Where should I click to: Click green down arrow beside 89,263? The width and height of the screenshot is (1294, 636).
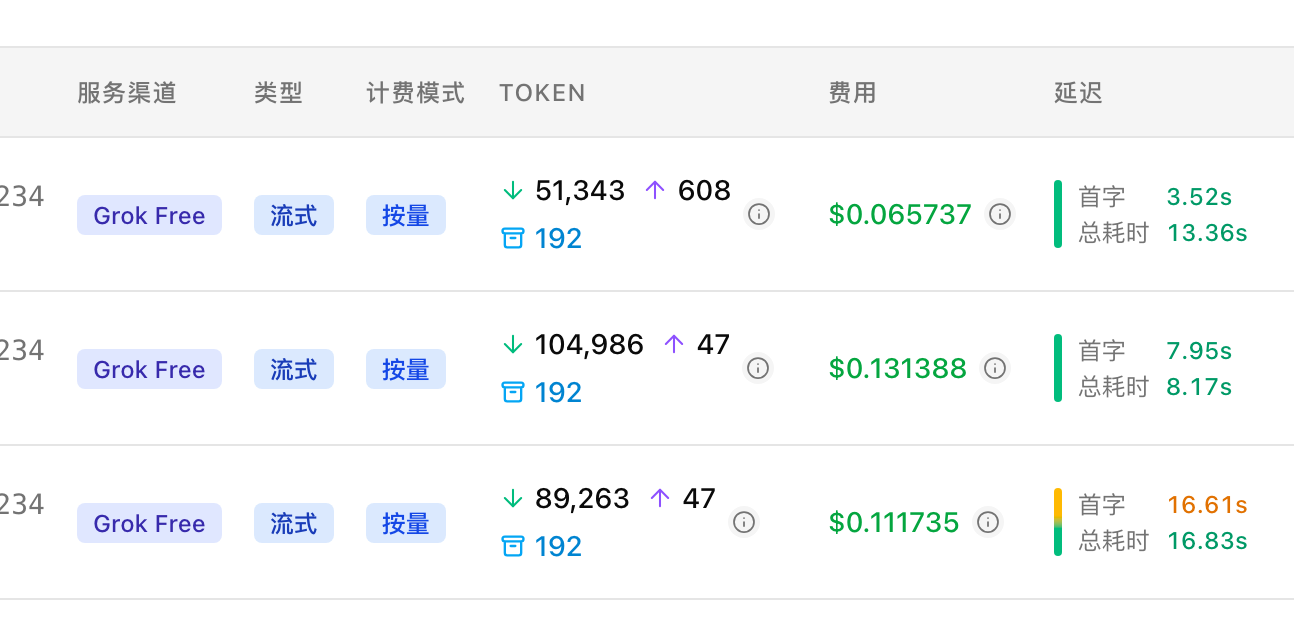[513, 498]
